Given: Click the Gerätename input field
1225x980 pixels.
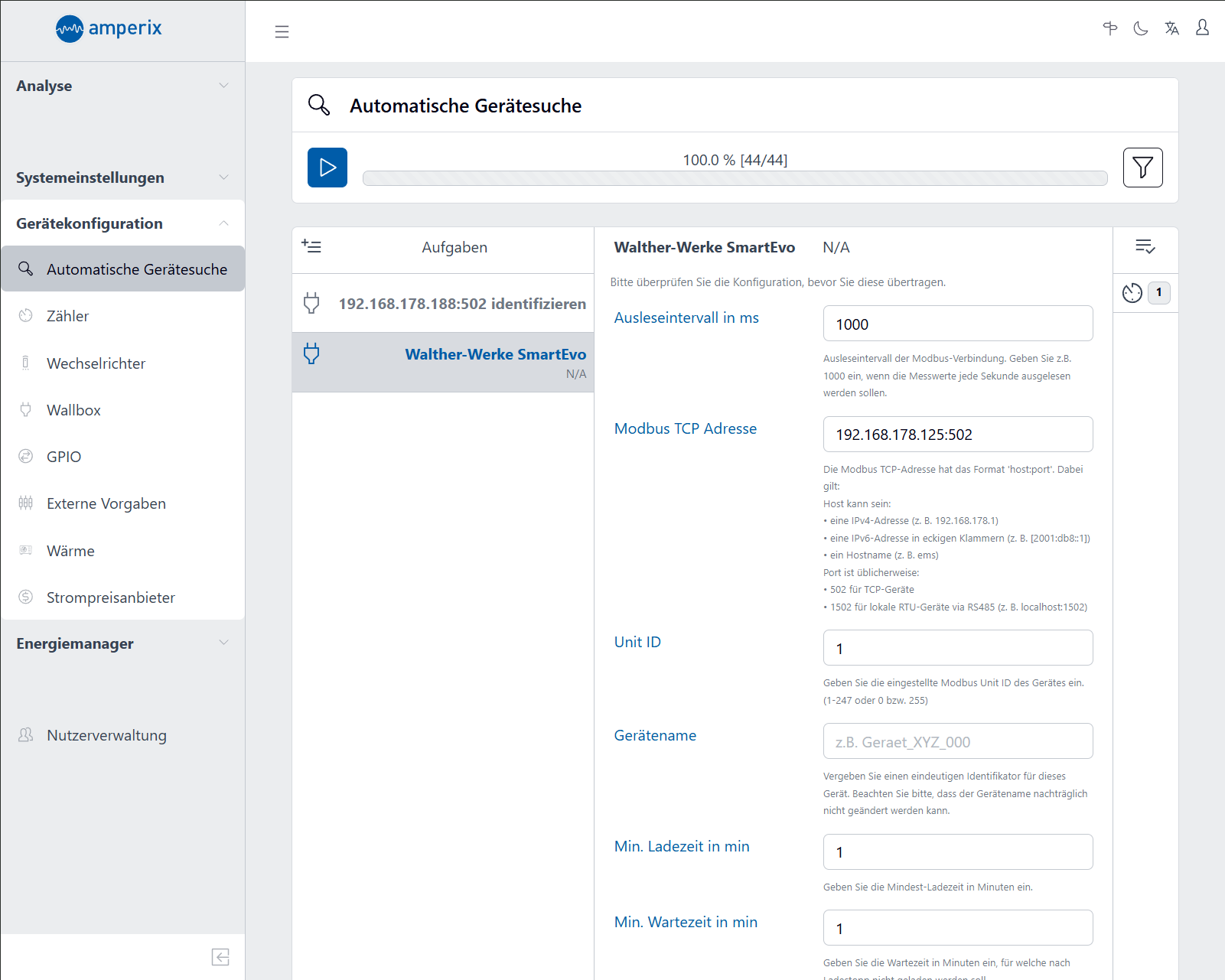Looking at the screenshot, I should click(957, 741).
